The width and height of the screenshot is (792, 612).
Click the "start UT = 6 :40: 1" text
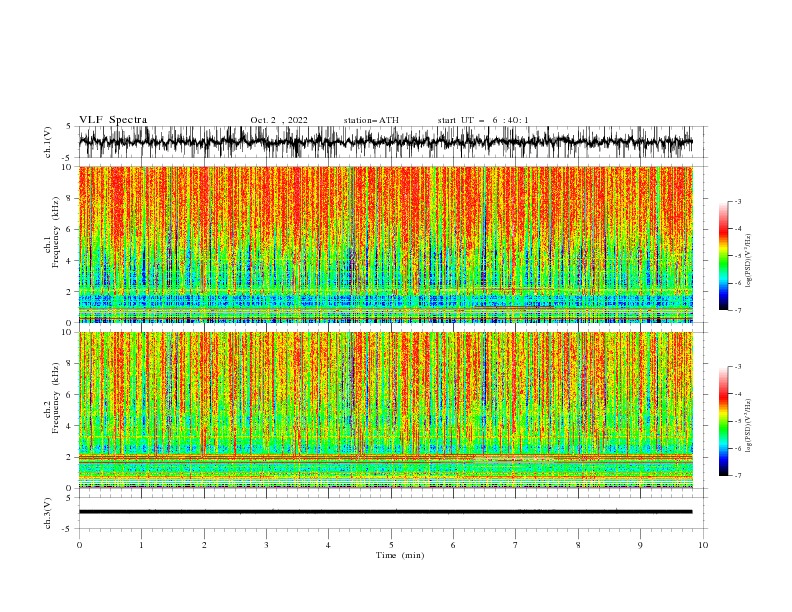point(483,120)
